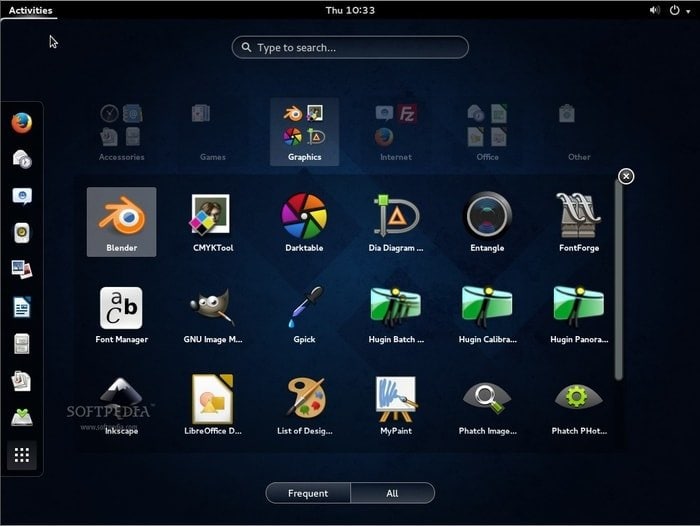Open LibreOffice Draw

[x=213, y=405]
